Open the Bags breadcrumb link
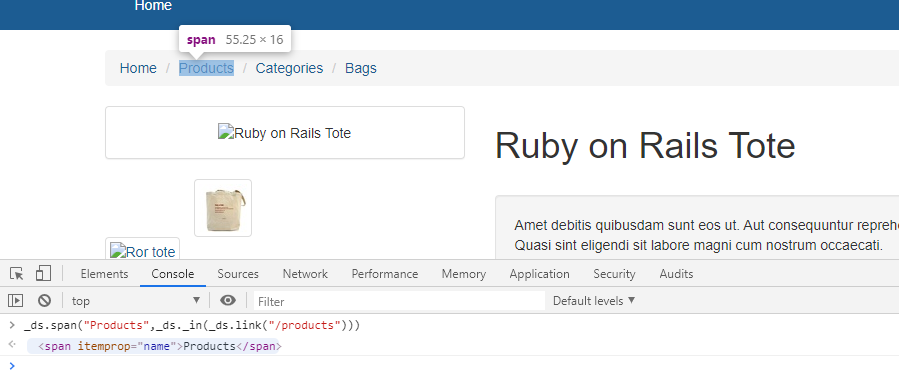Image resolution: width=899 pixels, height=388 pixels. [x=361, y=68]
